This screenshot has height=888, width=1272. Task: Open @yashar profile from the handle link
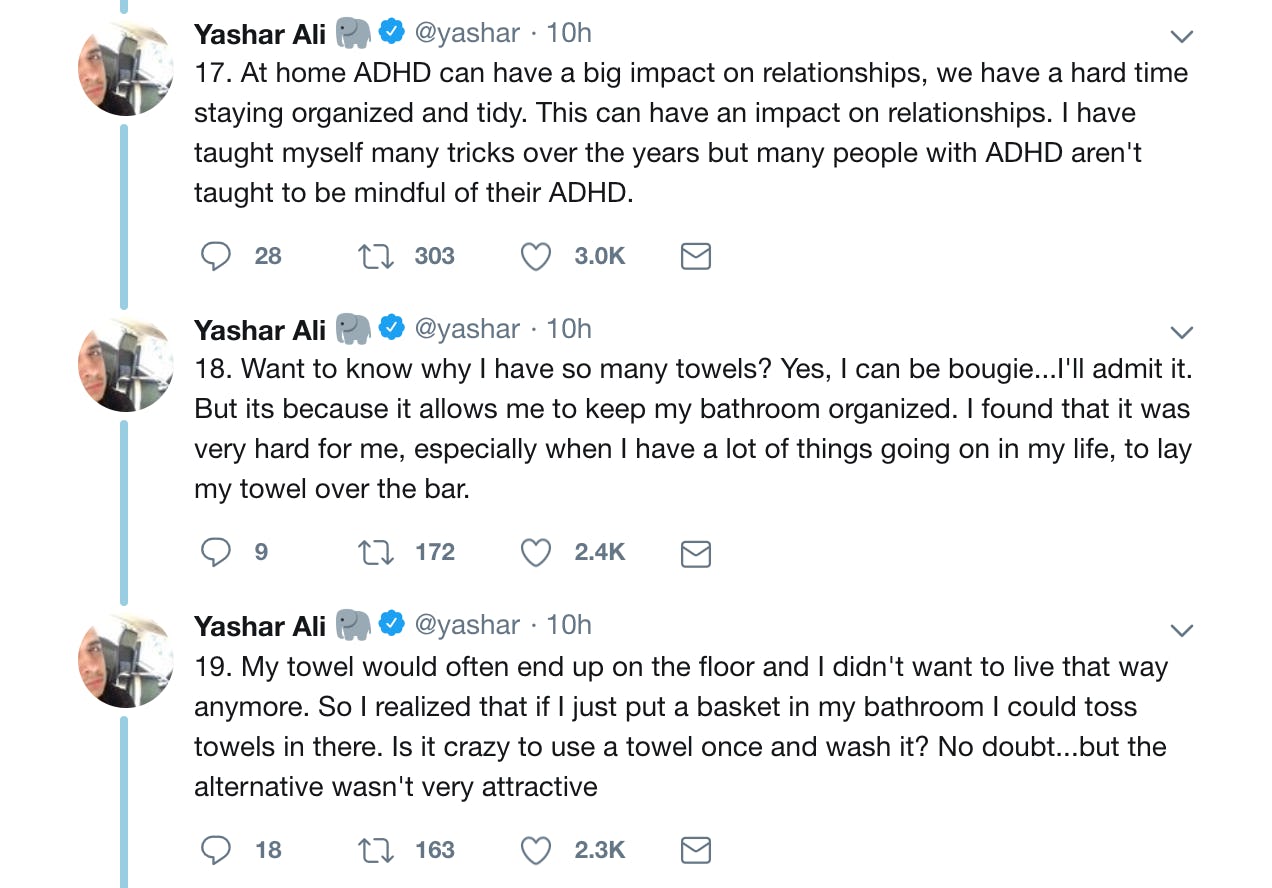[466, 31]
